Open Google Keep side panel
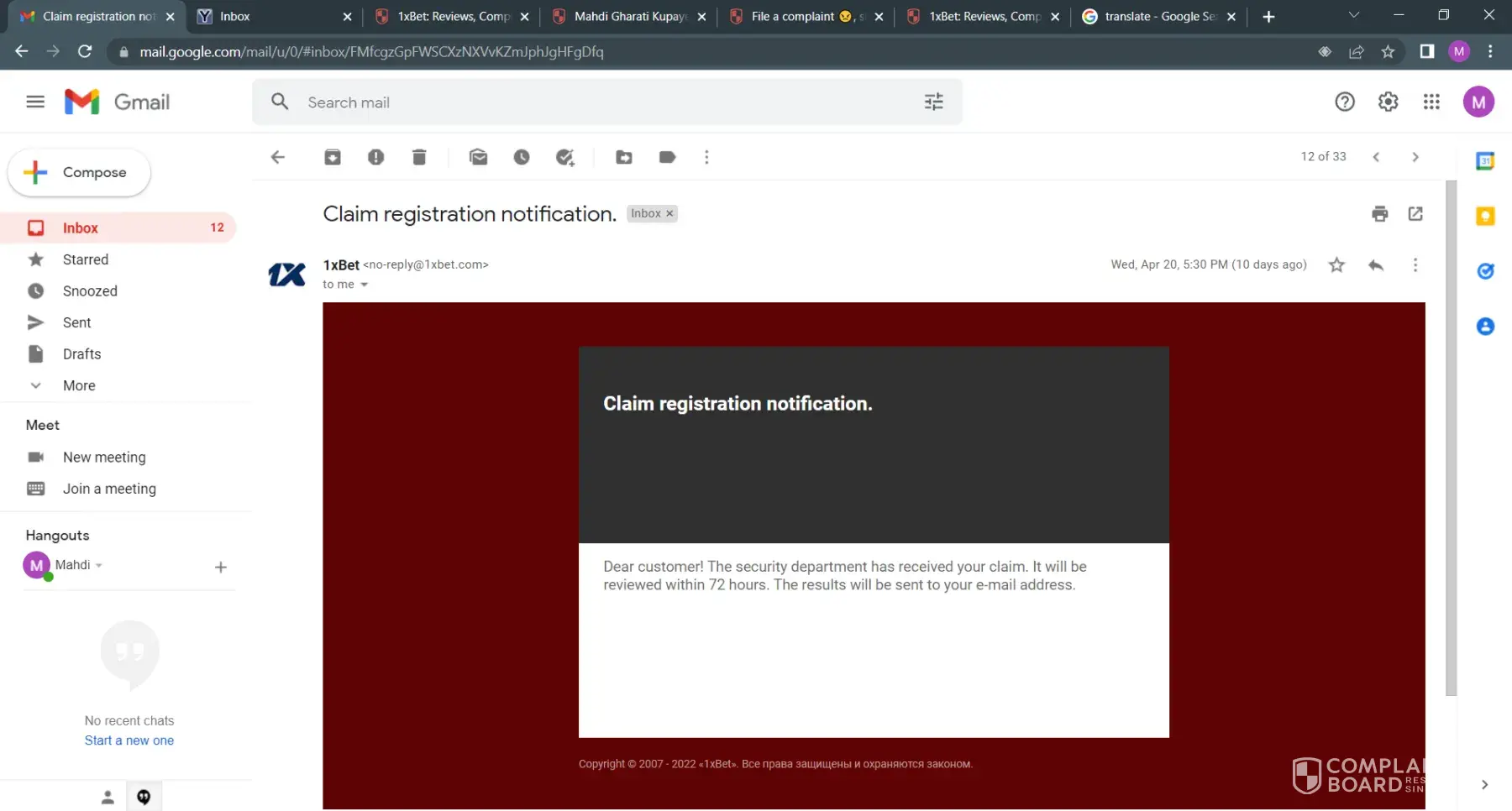This screenshot has width=1512, height=811. (x=1485, y=216)
